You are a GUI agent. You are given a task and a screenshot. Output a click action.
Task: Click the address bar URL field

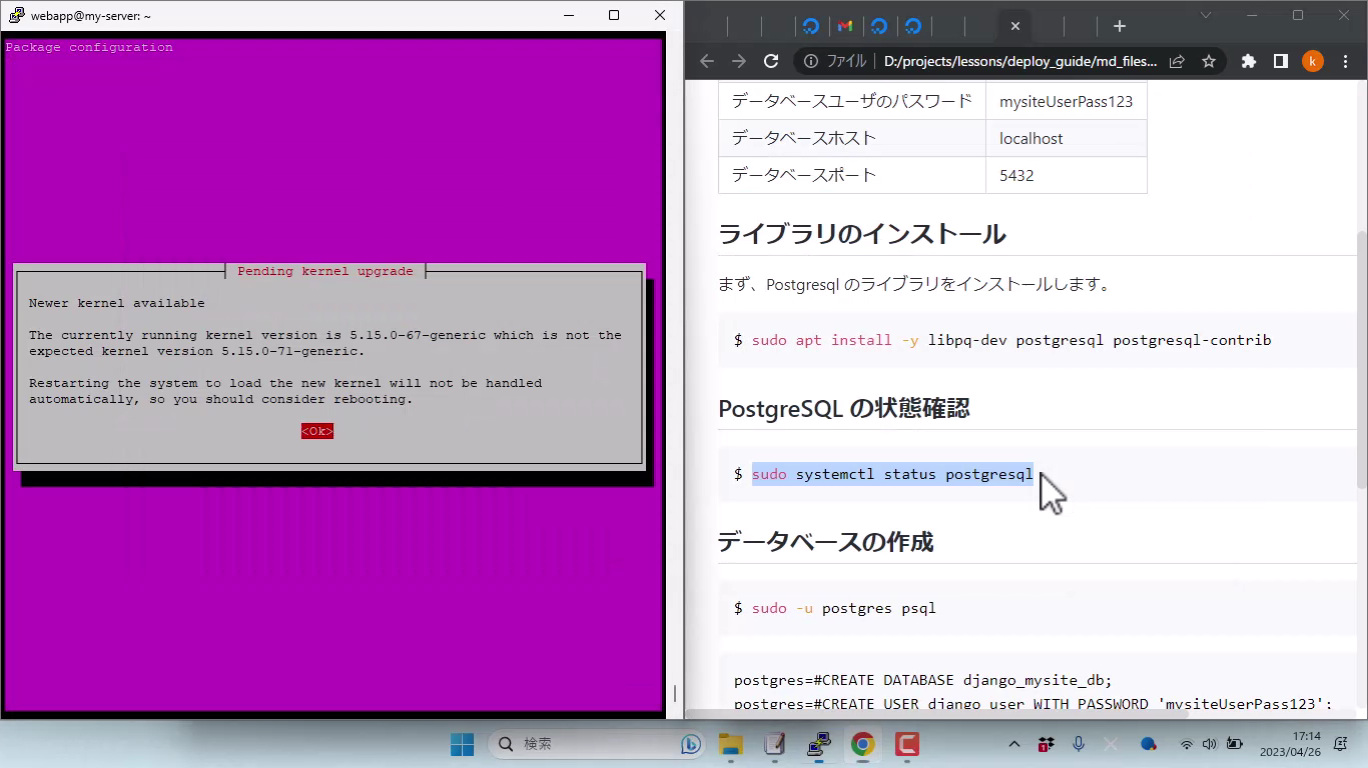pyautogui.click(x=1020, y=61)
